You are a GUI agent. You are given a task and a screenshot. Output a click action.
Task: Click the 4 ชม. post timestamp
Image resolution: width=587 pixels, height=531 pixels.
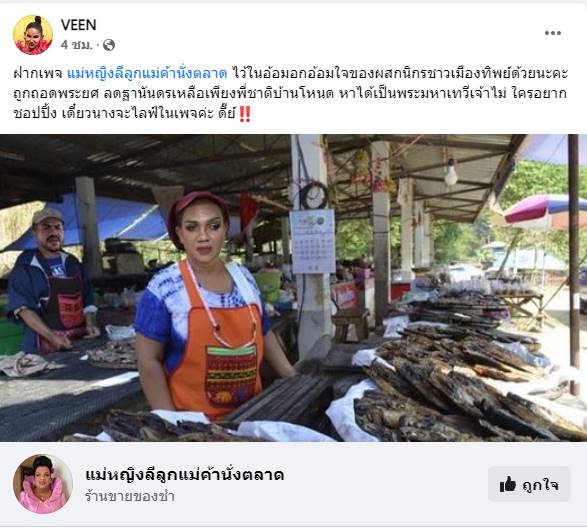click(76, 45)
